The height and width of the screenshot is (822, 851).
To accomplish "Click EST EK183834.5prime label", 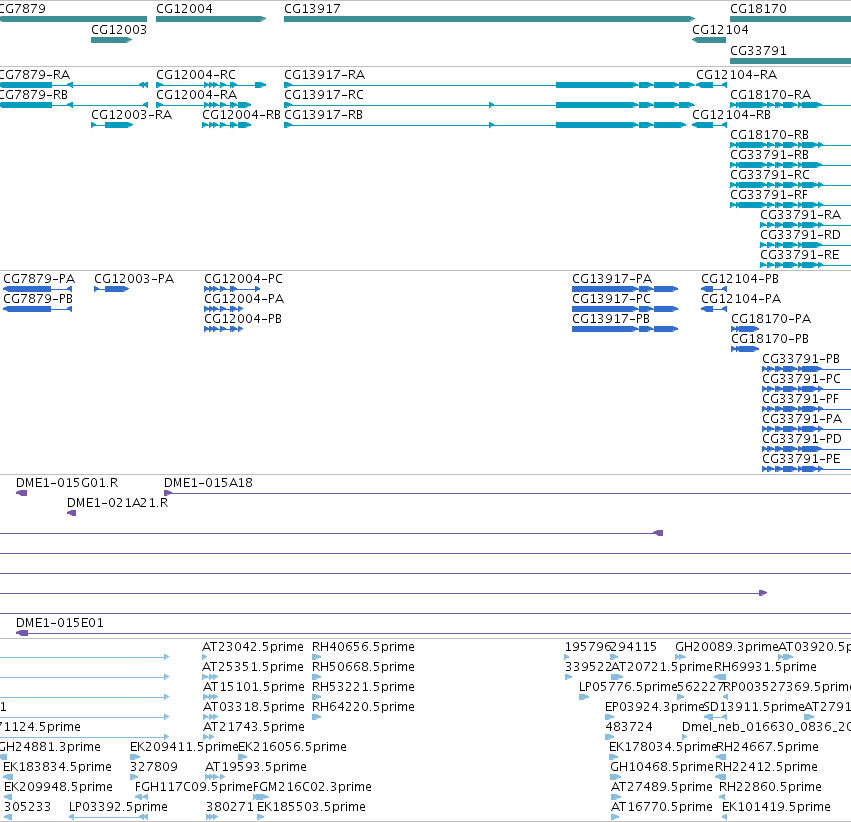I will pos(57,767).
